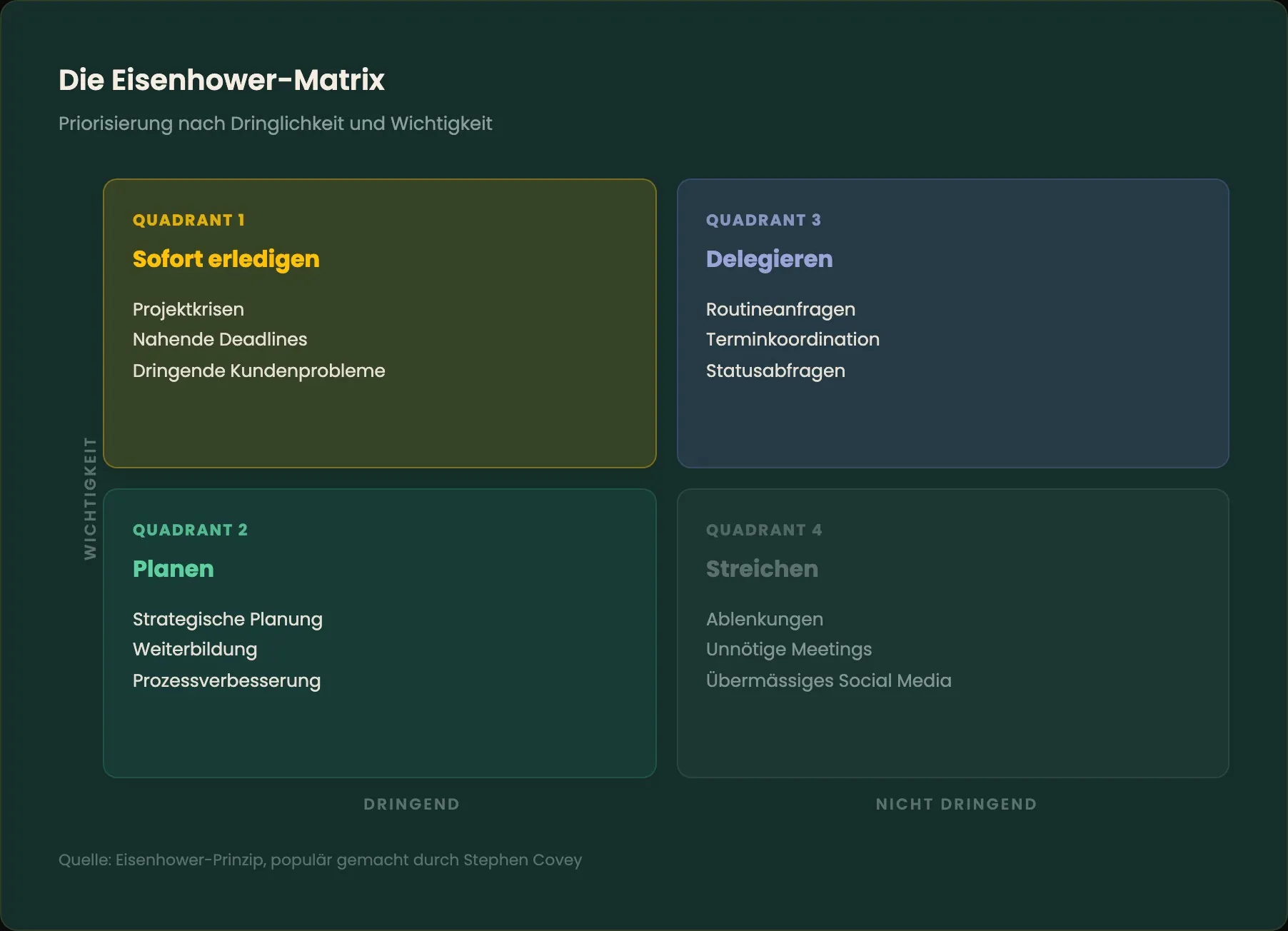The width and height of the screenshot is (1288, 931).
Task: Click the Nahende Deadlines entry
Action: (x=220, y=339)
